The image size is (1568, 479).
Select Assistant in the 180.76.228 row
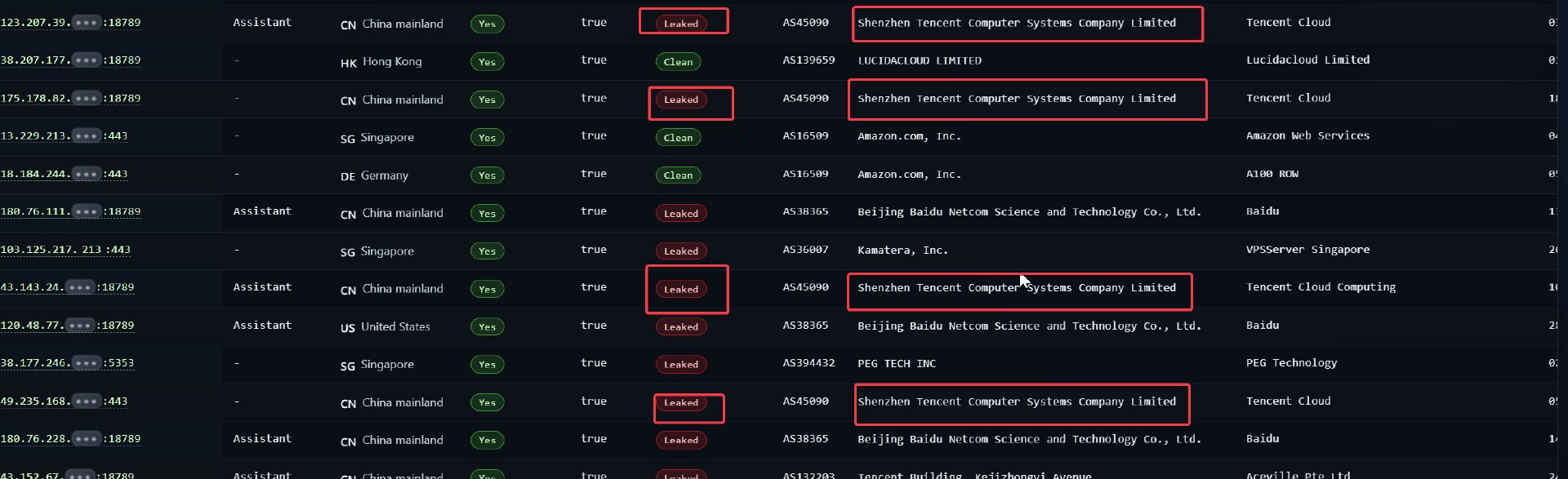pos(262,439)
